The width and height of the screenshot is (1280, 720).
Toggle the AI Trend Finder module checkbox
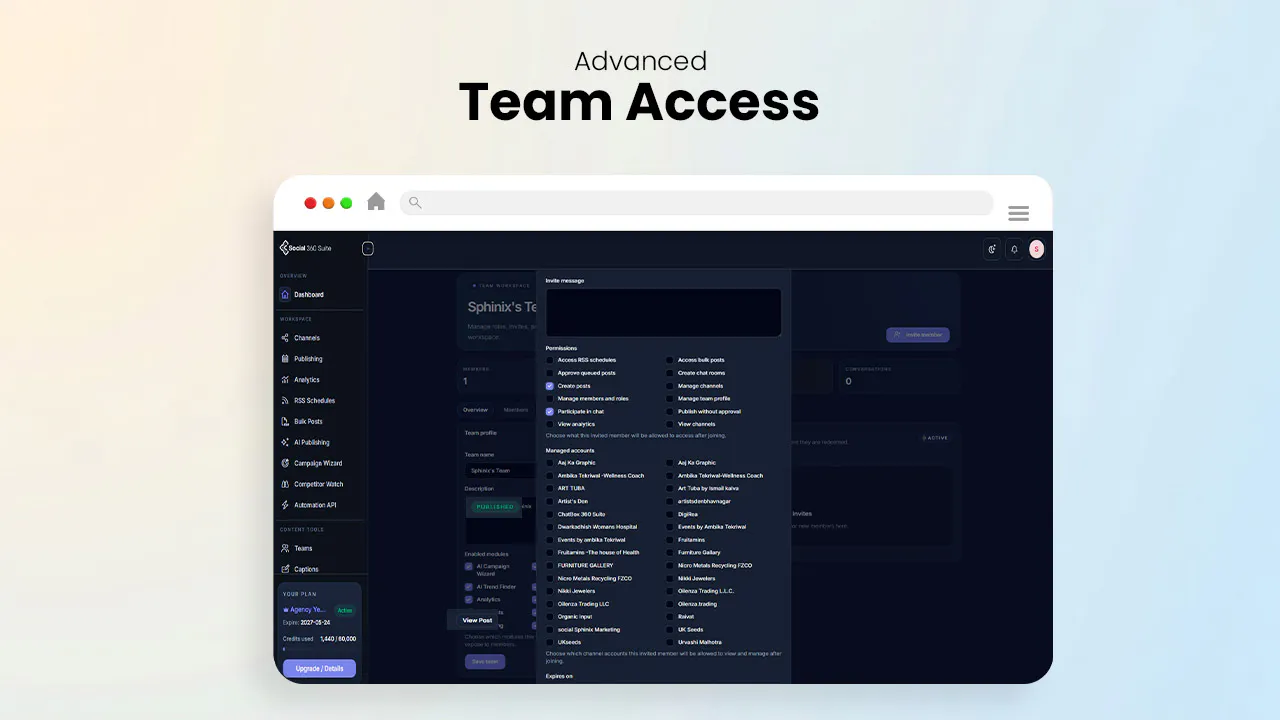469,587
